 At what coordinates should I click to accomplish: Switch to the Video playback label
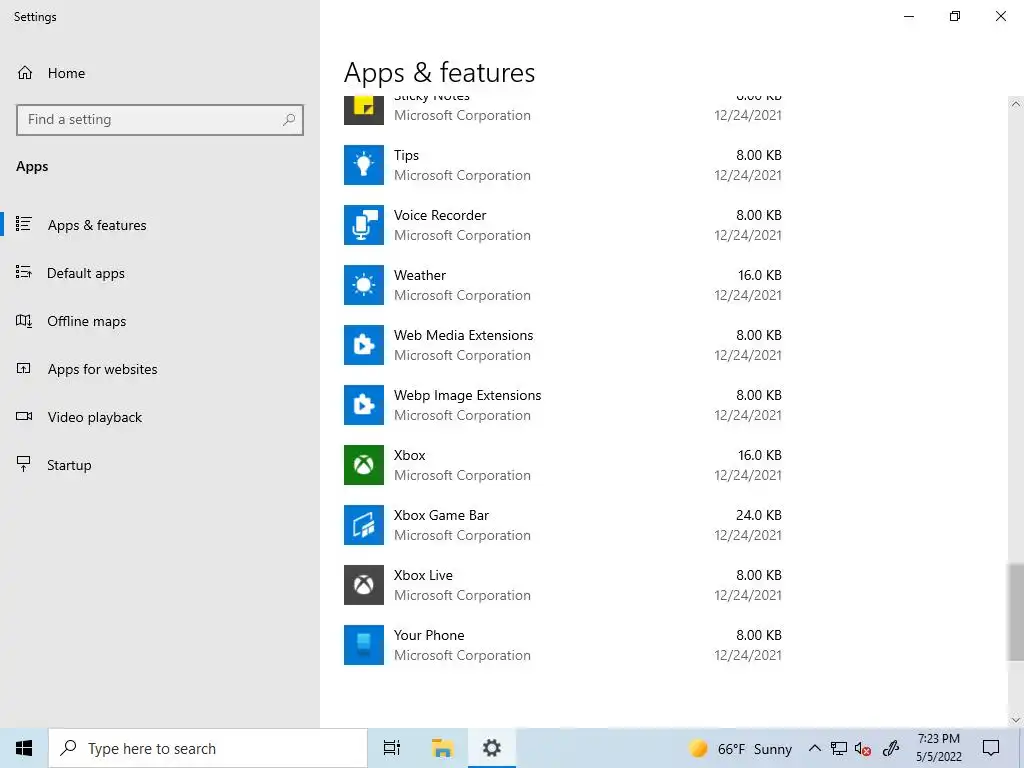pyautogui.click(x=95, y=417)
